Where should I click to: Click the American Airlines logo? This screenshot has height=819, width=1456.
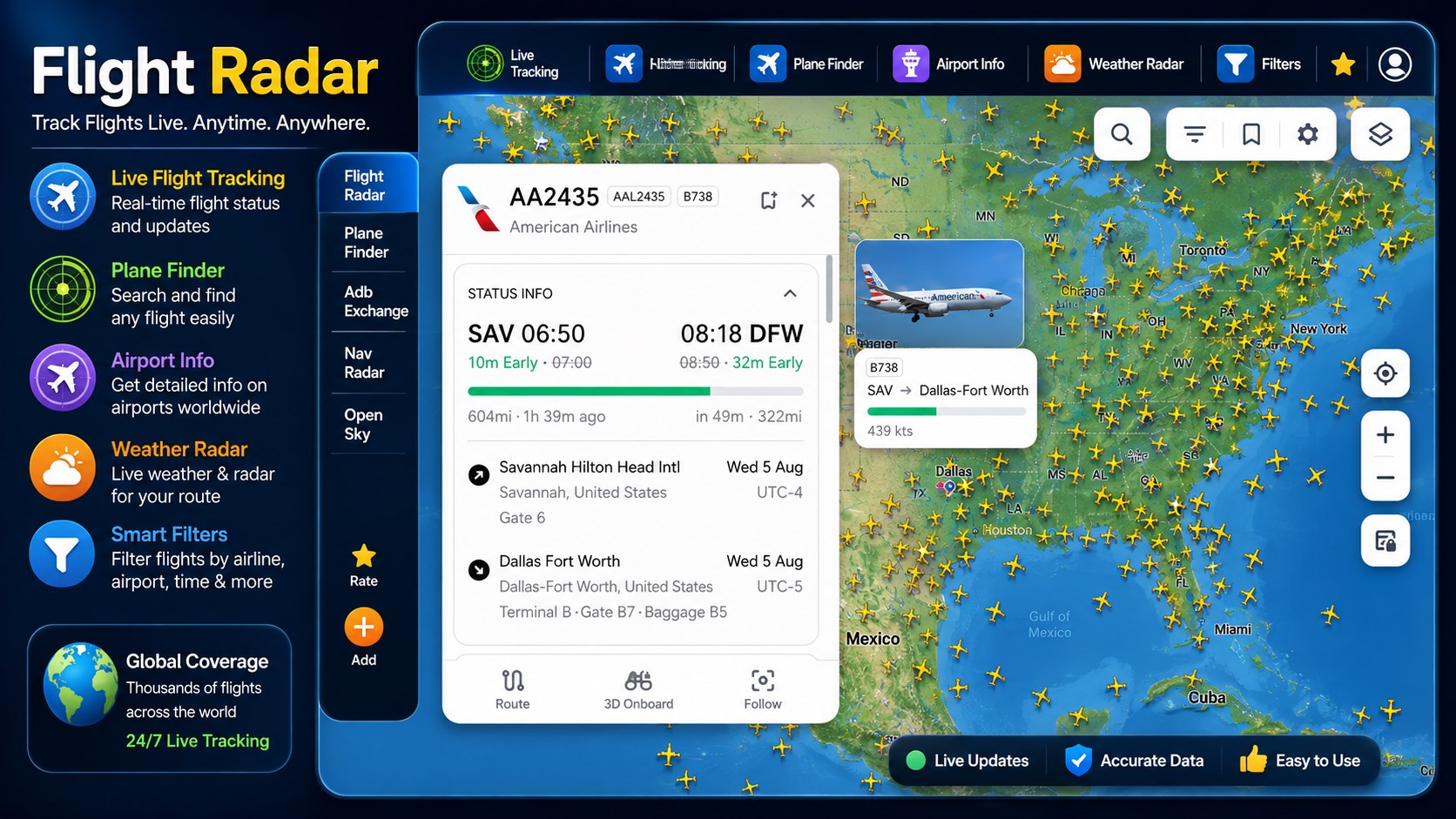[x=478, y=209]
